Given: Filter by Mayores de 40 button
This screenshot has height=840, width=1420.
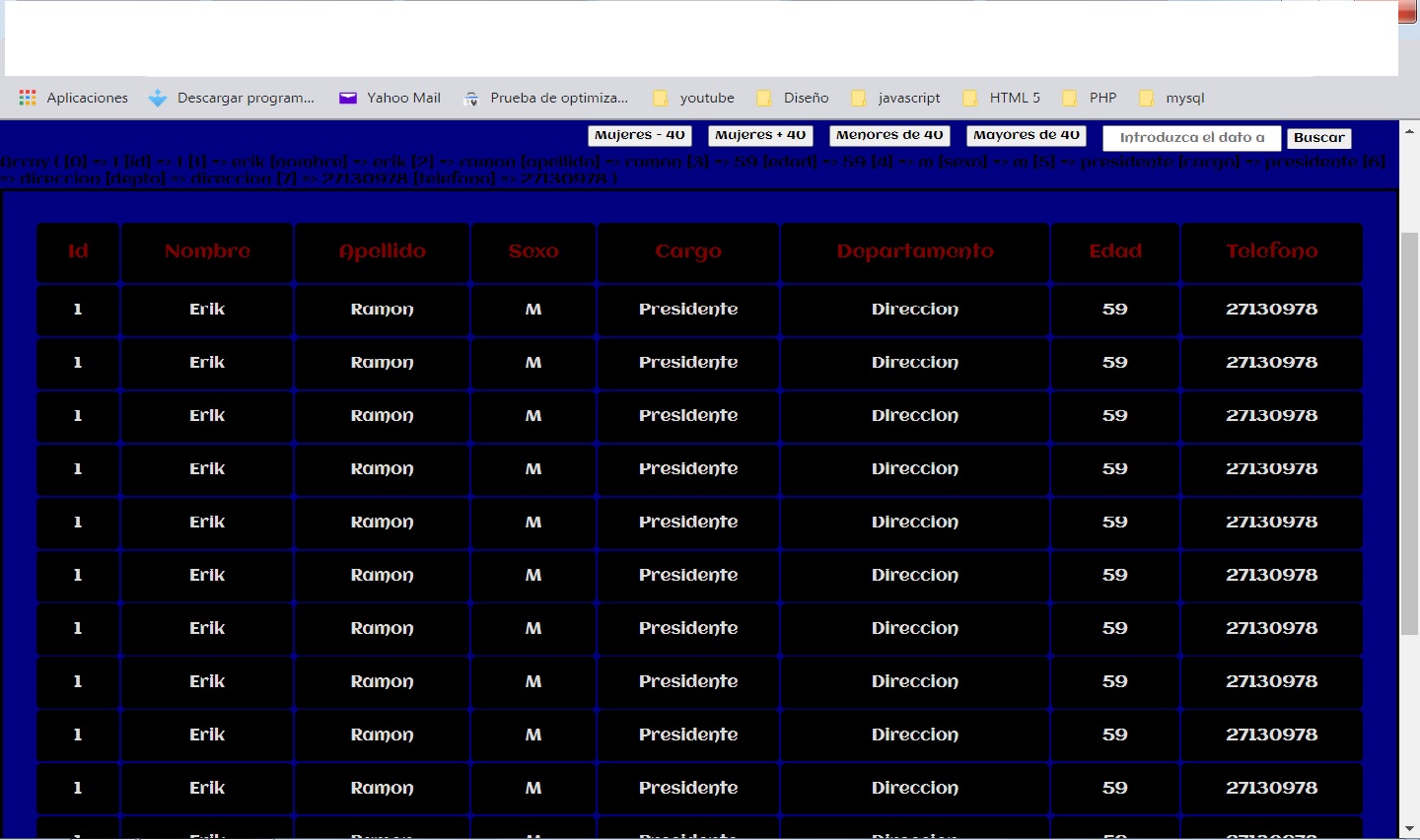Looking at the screenshot, I should [1027, 135].
